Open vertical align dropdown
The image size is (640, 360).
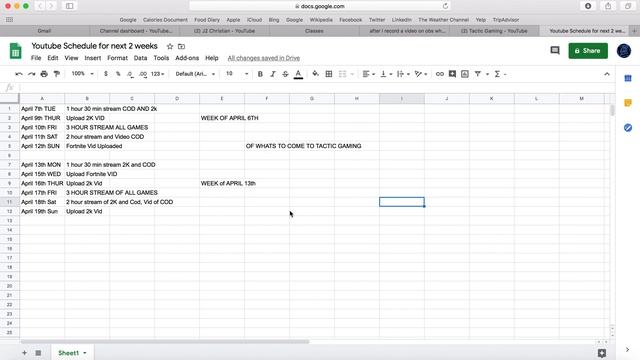tap(386, 74)
